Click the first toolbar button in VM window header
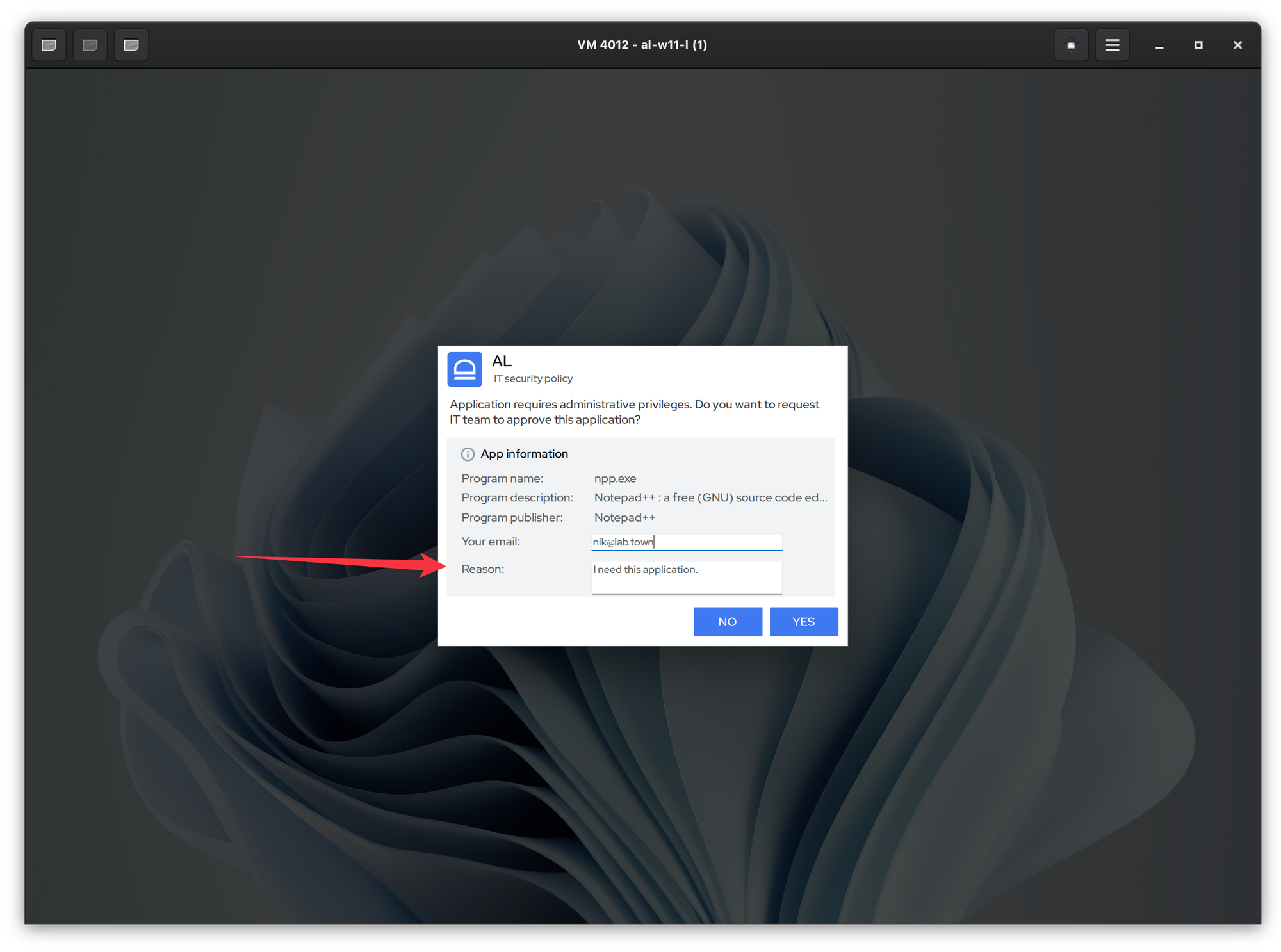Viewport: 1281px width, 952px height. [49, 45]
